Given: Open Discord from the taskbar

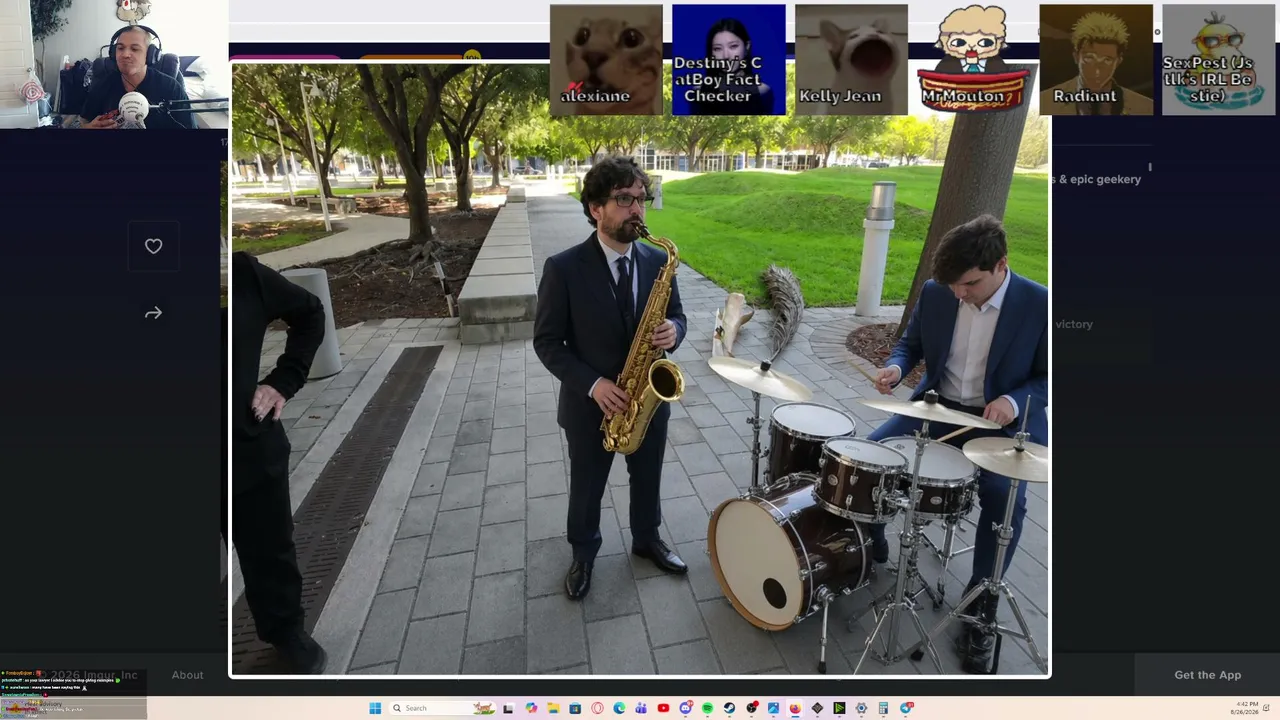Looking at the screenshot, I should (685, 708).
